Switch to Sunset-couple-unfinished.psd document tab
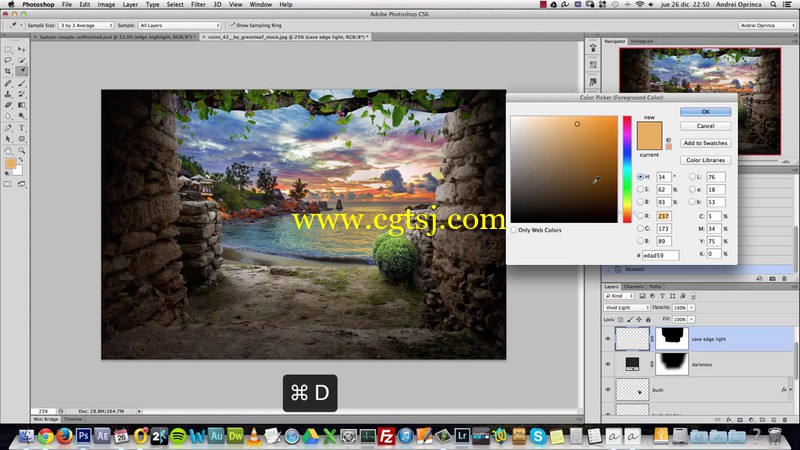This screenshot has width=800, height=450. point(116,37)
